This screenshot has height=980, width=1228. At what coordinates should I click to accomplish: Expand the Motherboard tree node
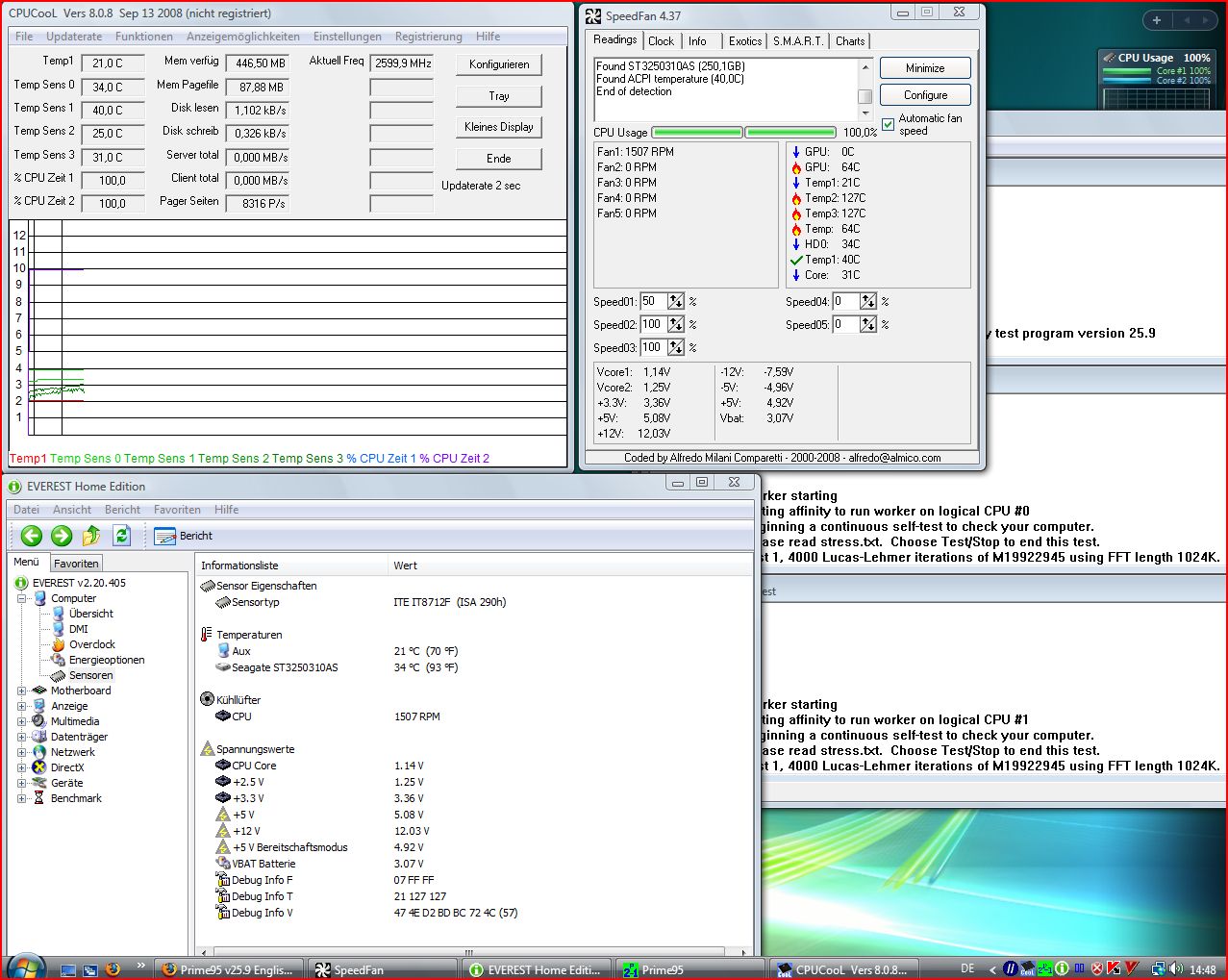tap(22, 691)
